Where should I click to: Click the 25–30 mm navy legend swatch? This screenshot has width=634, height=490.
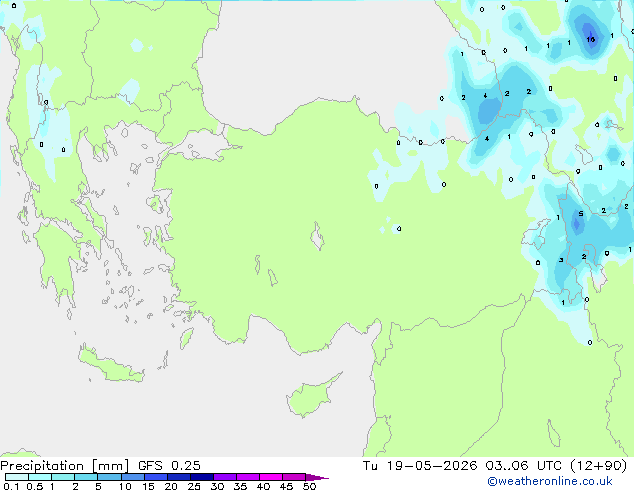tap(202, 477)
